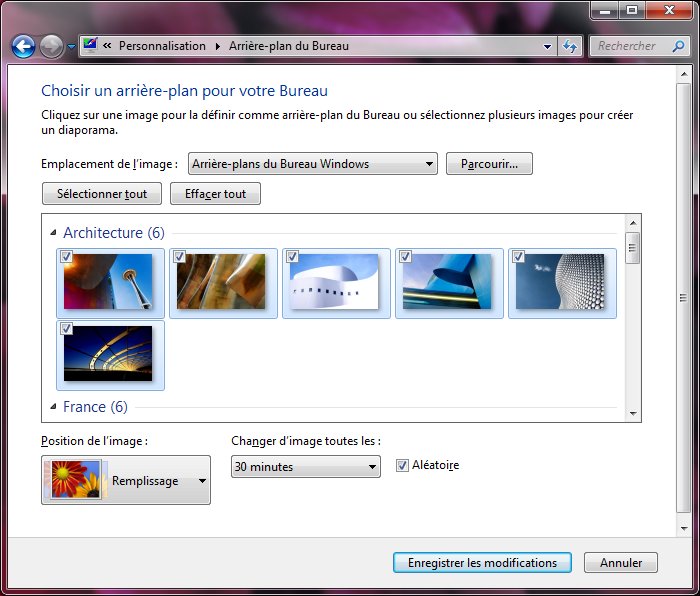Click the main window vertical scrollbar thumb

(683, 298)
